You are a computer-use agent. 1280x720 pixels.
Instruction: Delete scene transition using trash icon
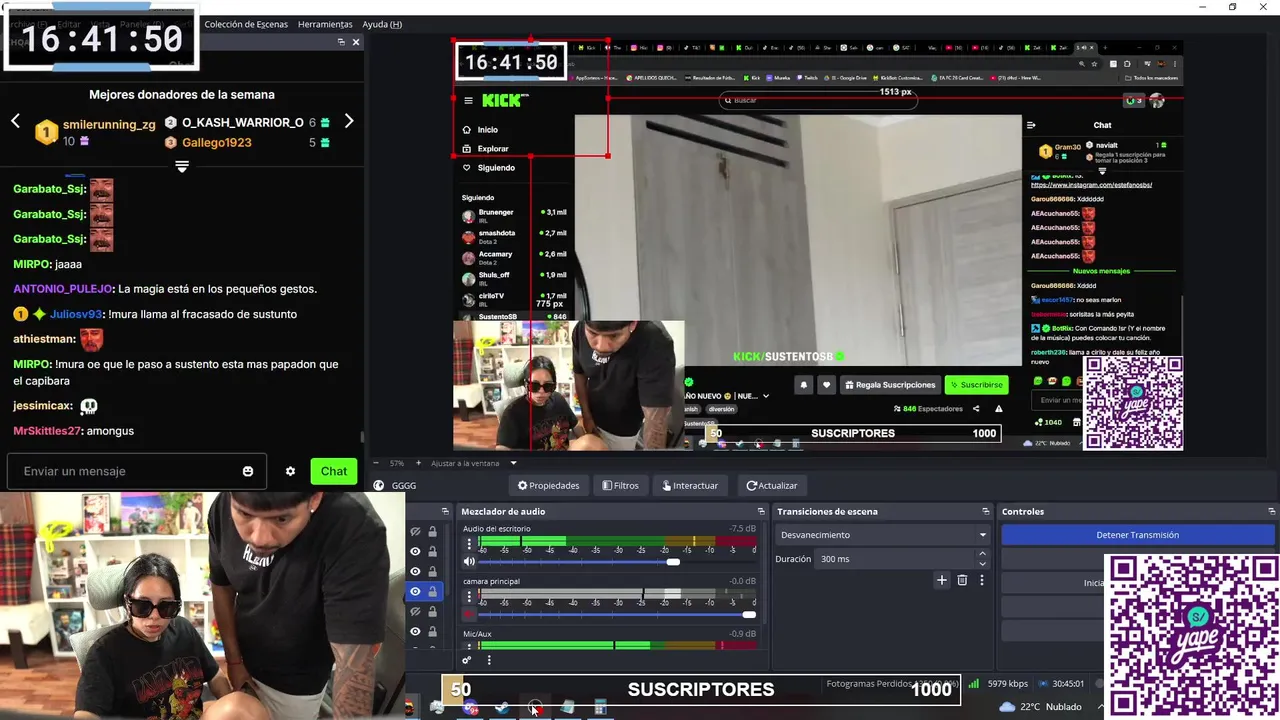[x=962, y=580]
